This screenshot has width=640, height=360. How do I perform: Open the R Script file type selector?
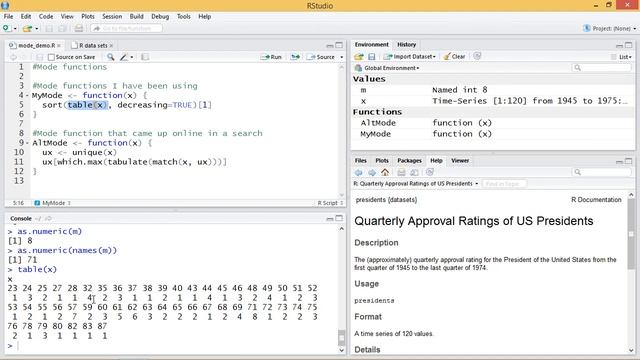(330, 203)
